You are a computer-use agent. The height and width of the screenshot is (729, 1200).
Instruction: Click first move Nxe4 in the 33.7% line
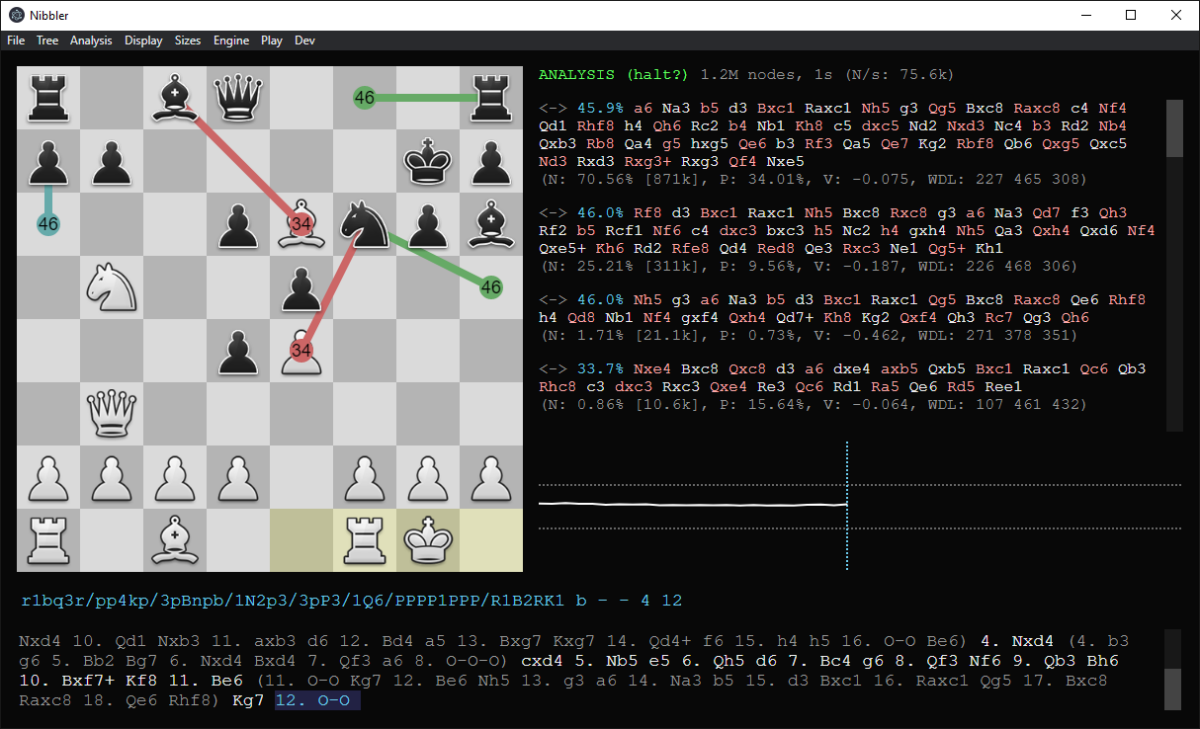(652, 369)
